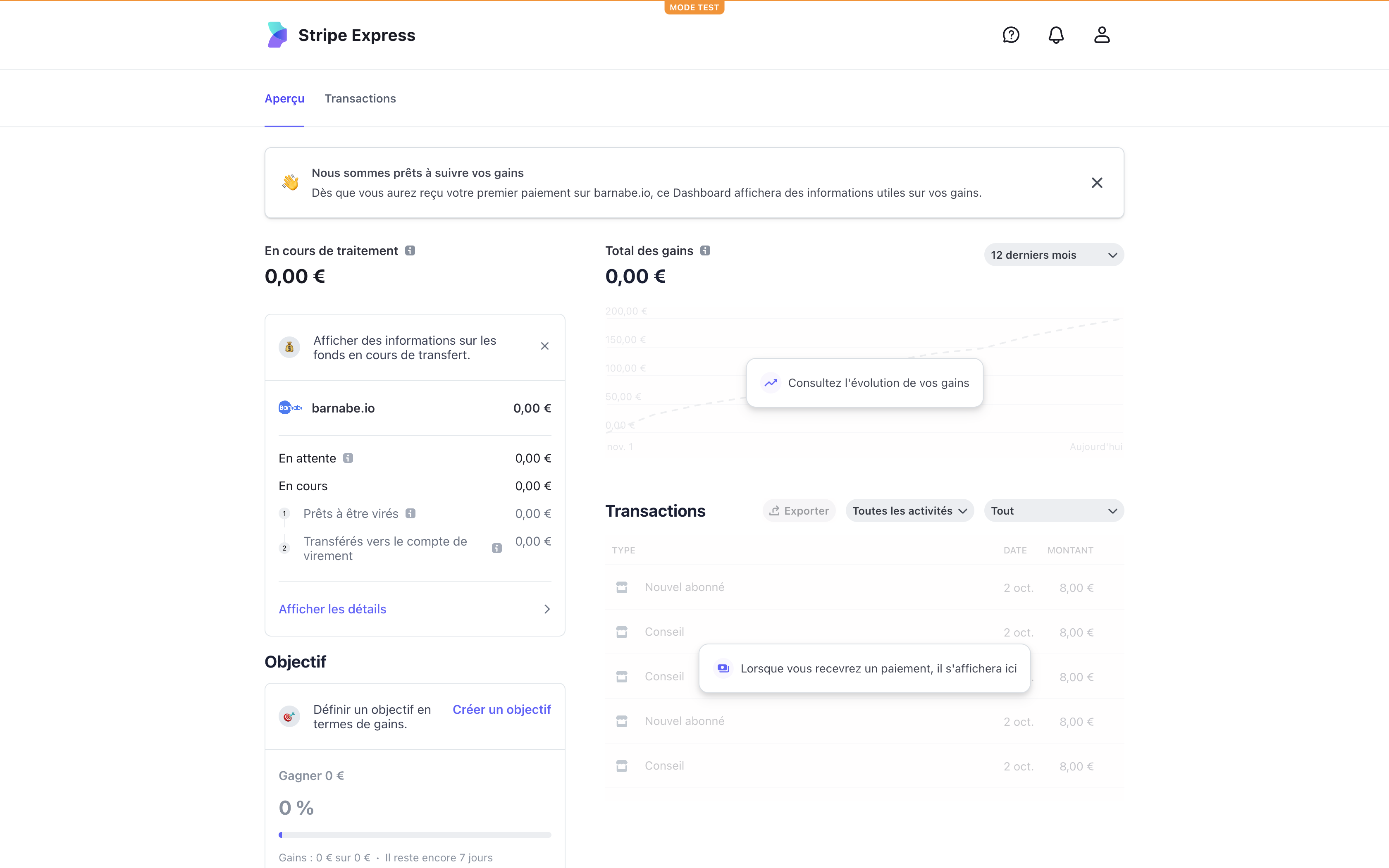Click the trend chart icon in gains tooltip
1389x868 pixels.
(771, 383)
